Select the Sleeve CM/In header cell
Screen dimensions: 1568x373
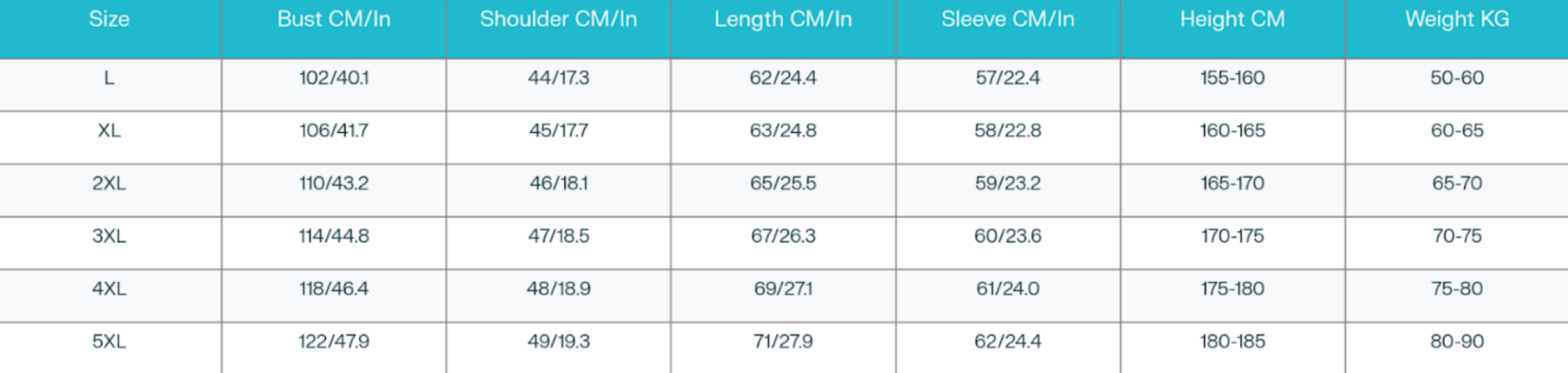[1008, 19]
